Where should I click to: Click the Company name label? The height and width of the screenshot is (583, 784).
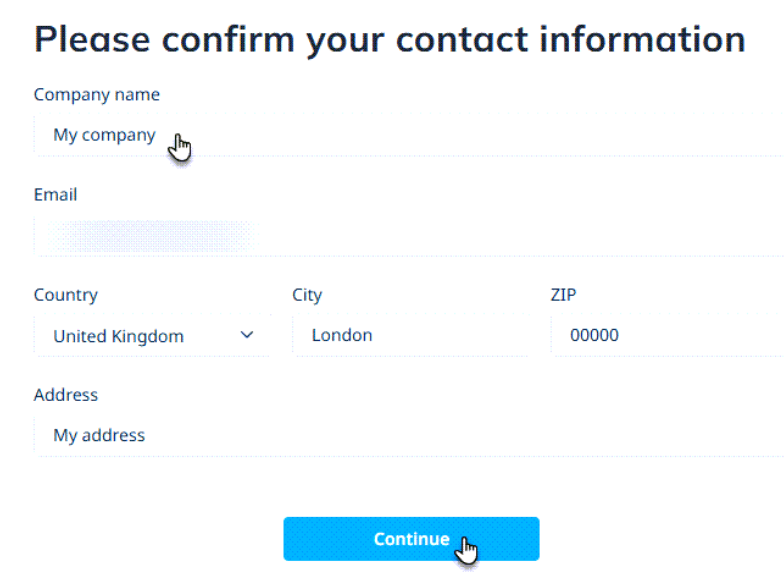pyautogui.click(x=96, y=94)
